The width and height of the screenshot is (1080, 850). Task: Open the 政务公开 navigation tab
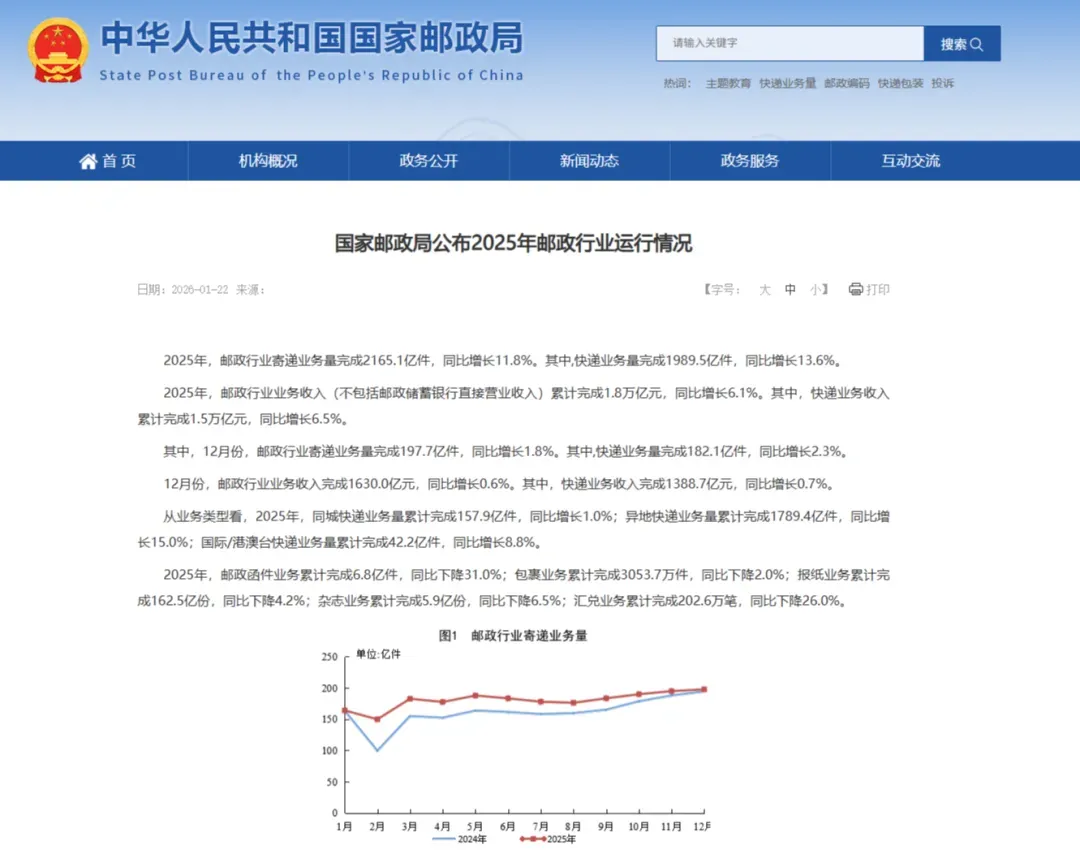pyautogui.click(x=428, y=161)
